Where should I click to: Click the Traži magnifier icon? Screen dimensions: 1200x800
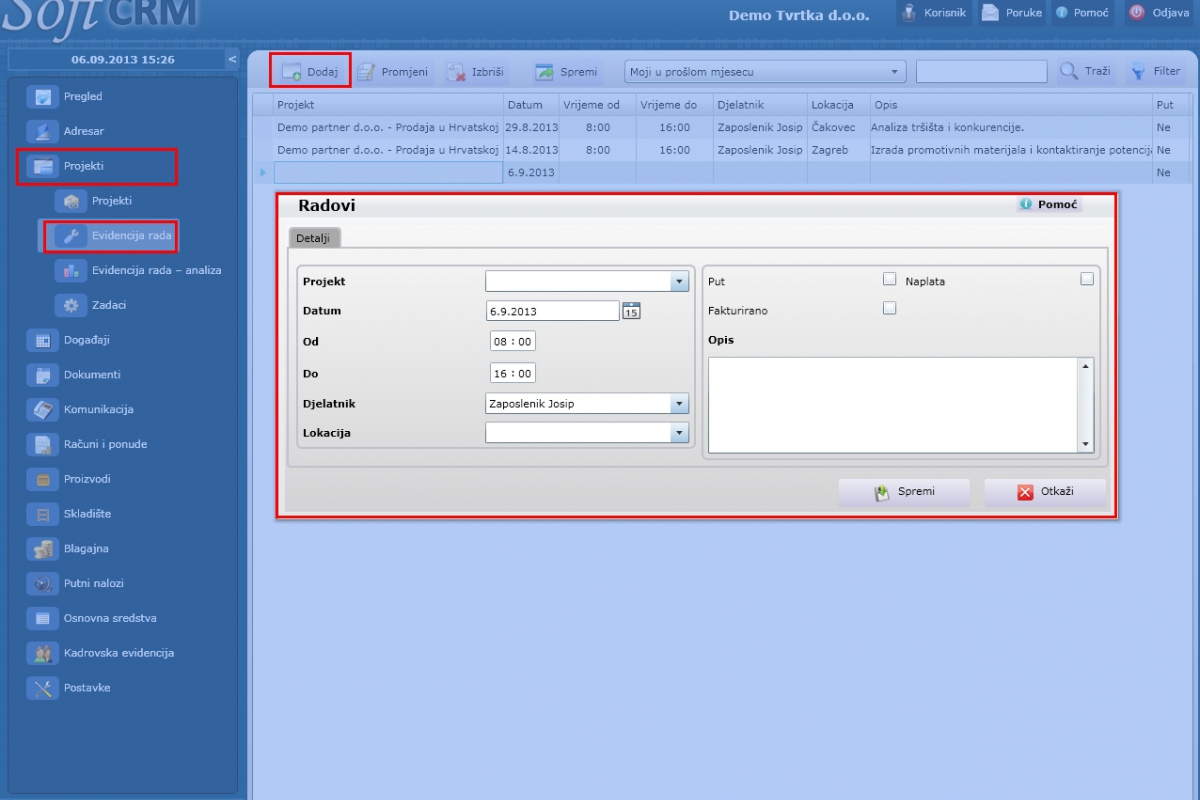tap(1069, 72)
